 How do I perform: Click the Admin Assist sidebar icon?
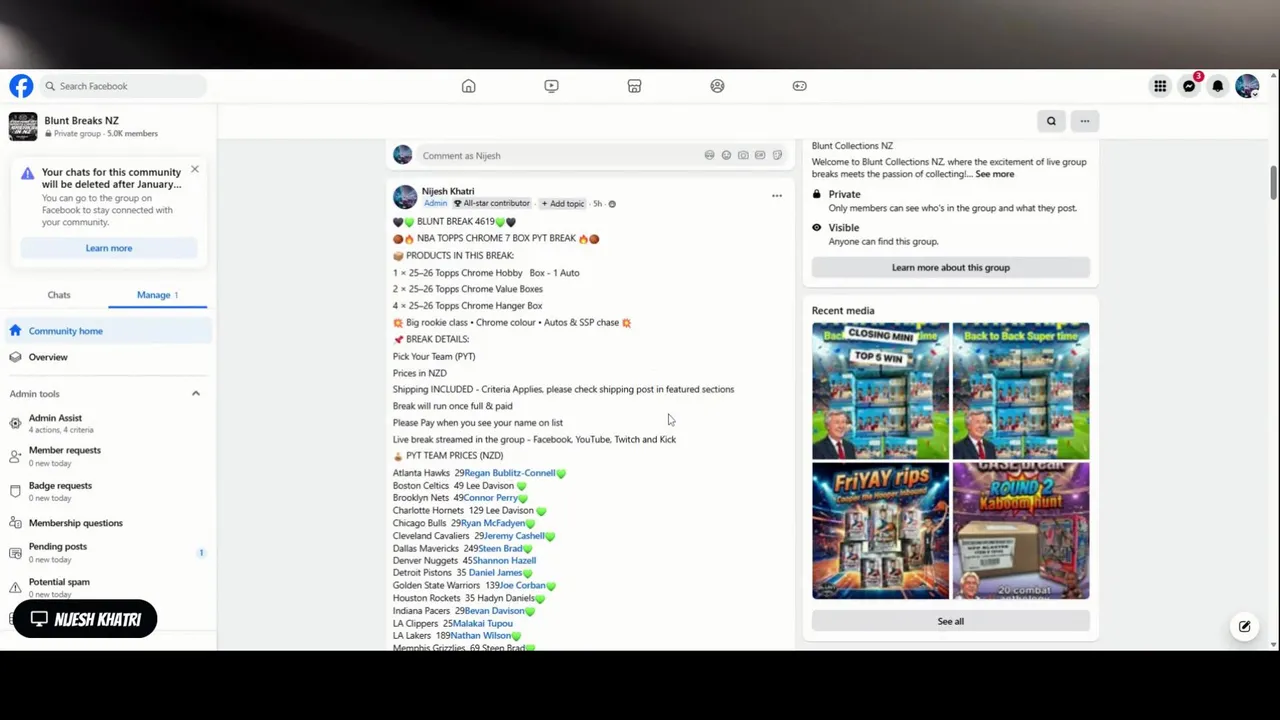tap(15, 424)
